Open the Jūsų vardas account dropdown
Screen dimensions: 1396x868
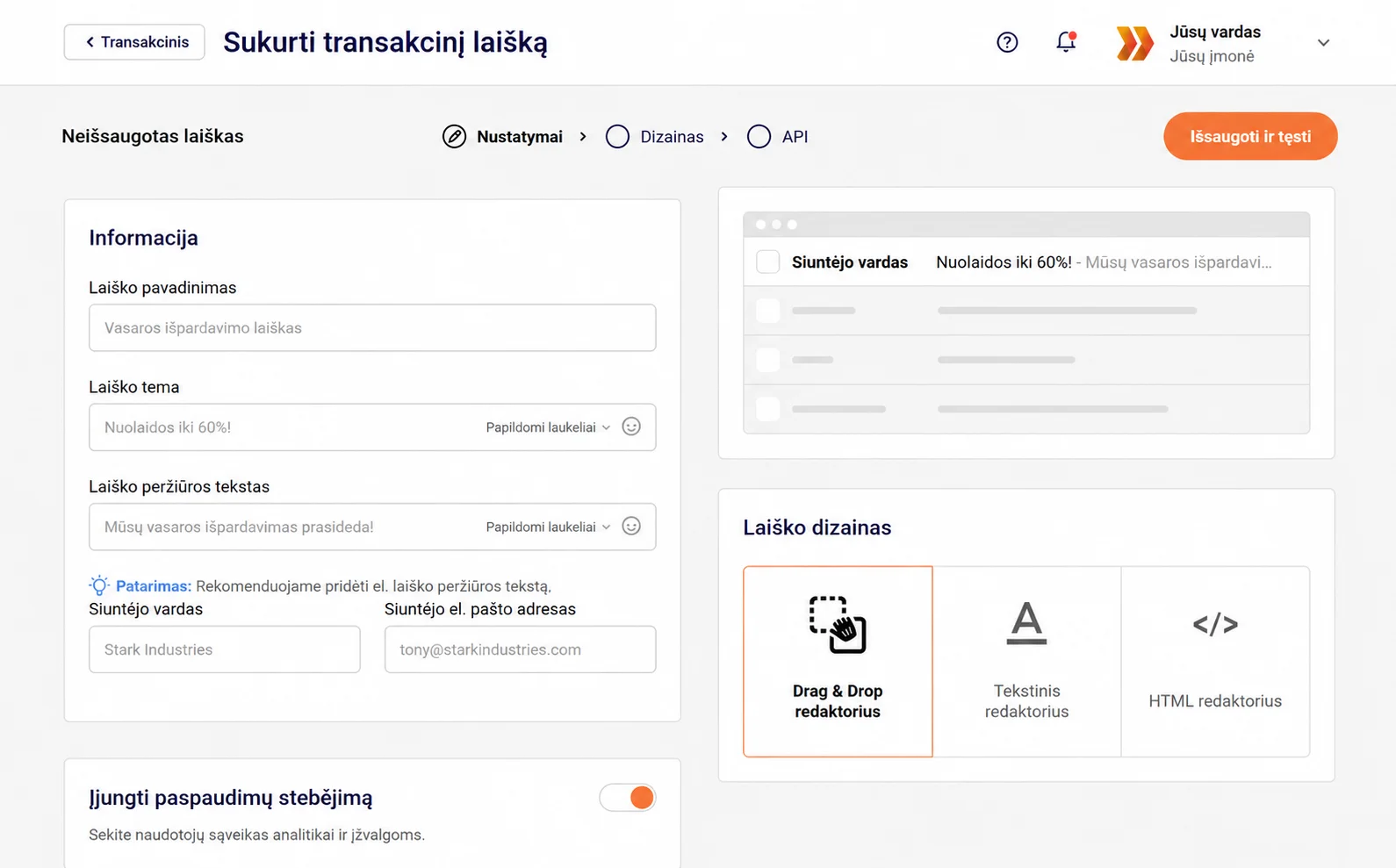point(1323,43)
